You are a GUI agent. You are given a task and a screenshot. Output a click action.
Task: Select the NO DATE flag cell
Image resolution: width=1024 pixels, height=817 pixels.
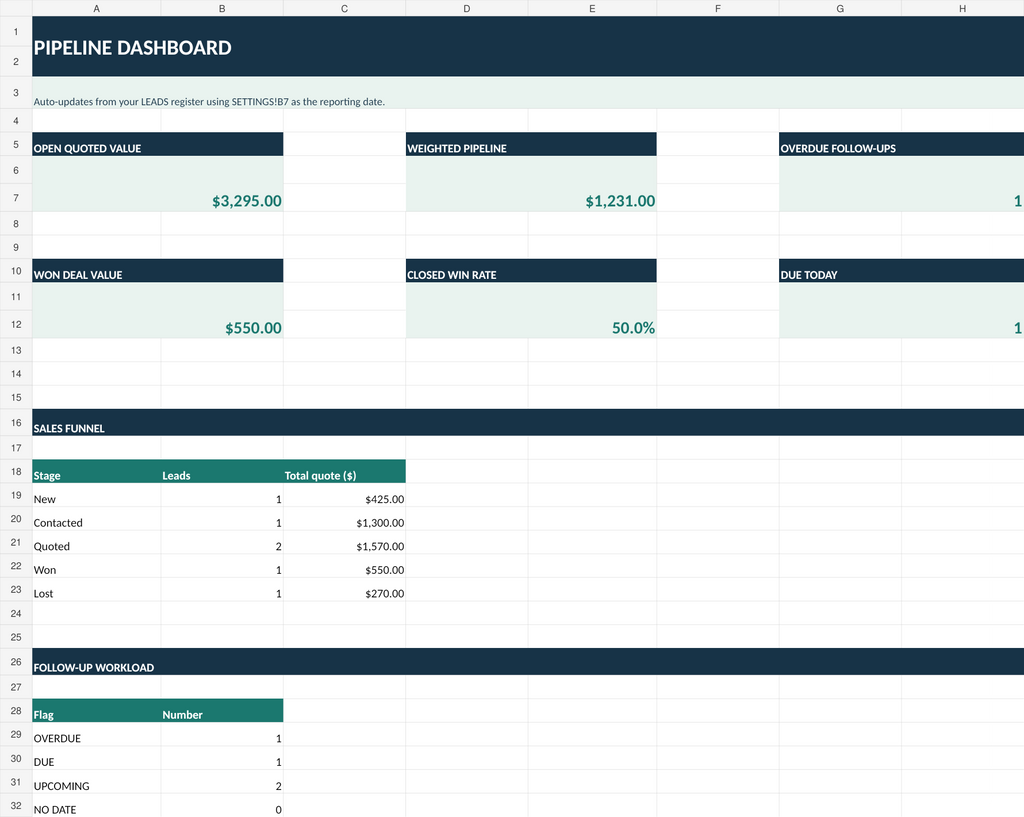tap(97, 805)
